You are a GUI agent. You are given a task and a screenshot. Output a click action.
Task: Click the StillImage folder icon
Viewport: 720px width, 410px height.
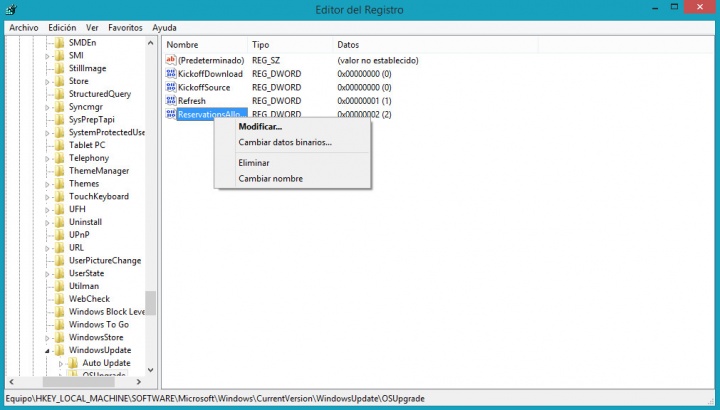tap(60, 68)
